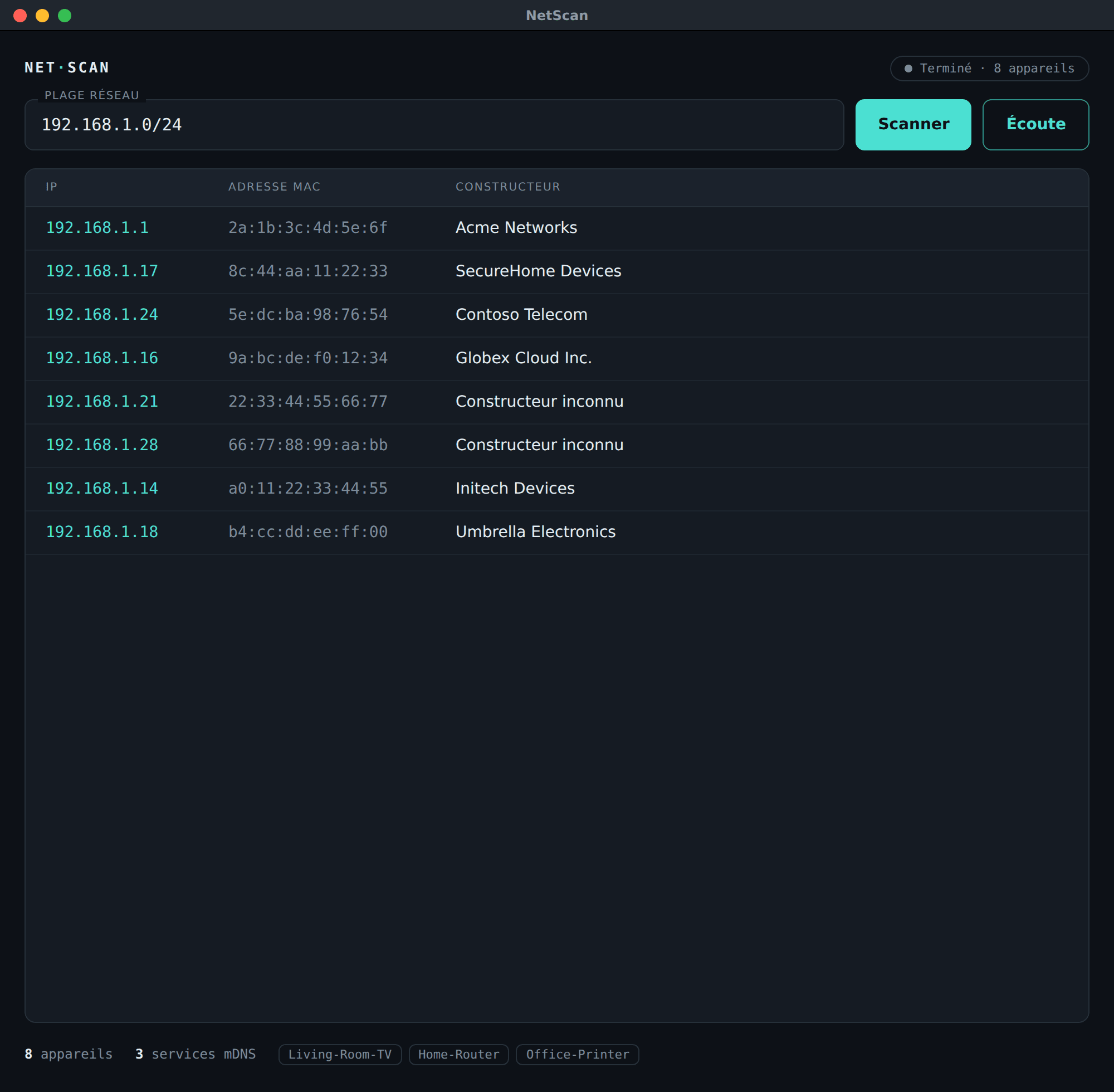
Task: Click MAC address 8c:44:aa:11:22:33
Action: (308, 271)
